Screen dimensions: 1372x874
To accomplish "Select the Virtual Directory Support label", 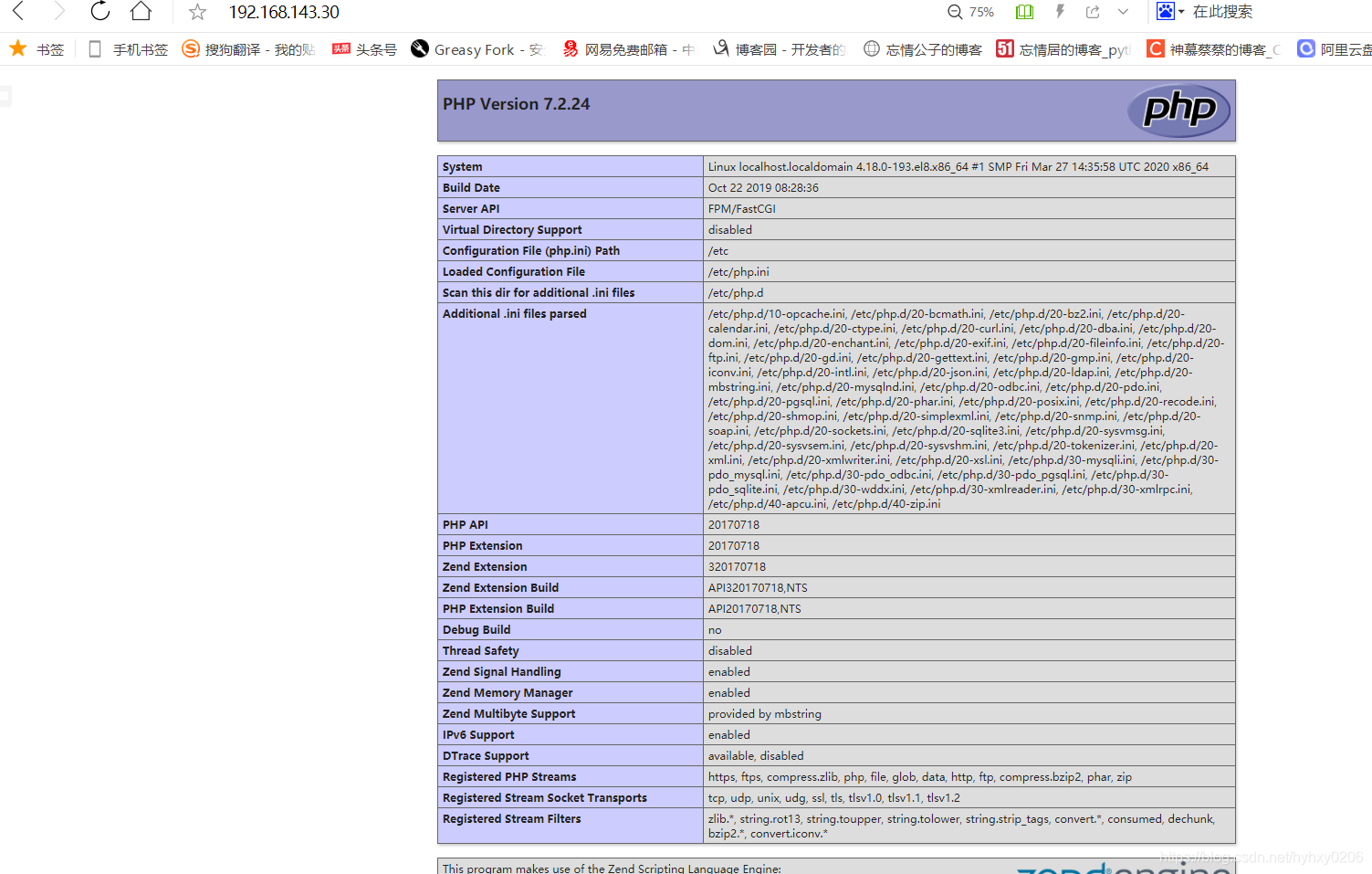I will 512,230.
